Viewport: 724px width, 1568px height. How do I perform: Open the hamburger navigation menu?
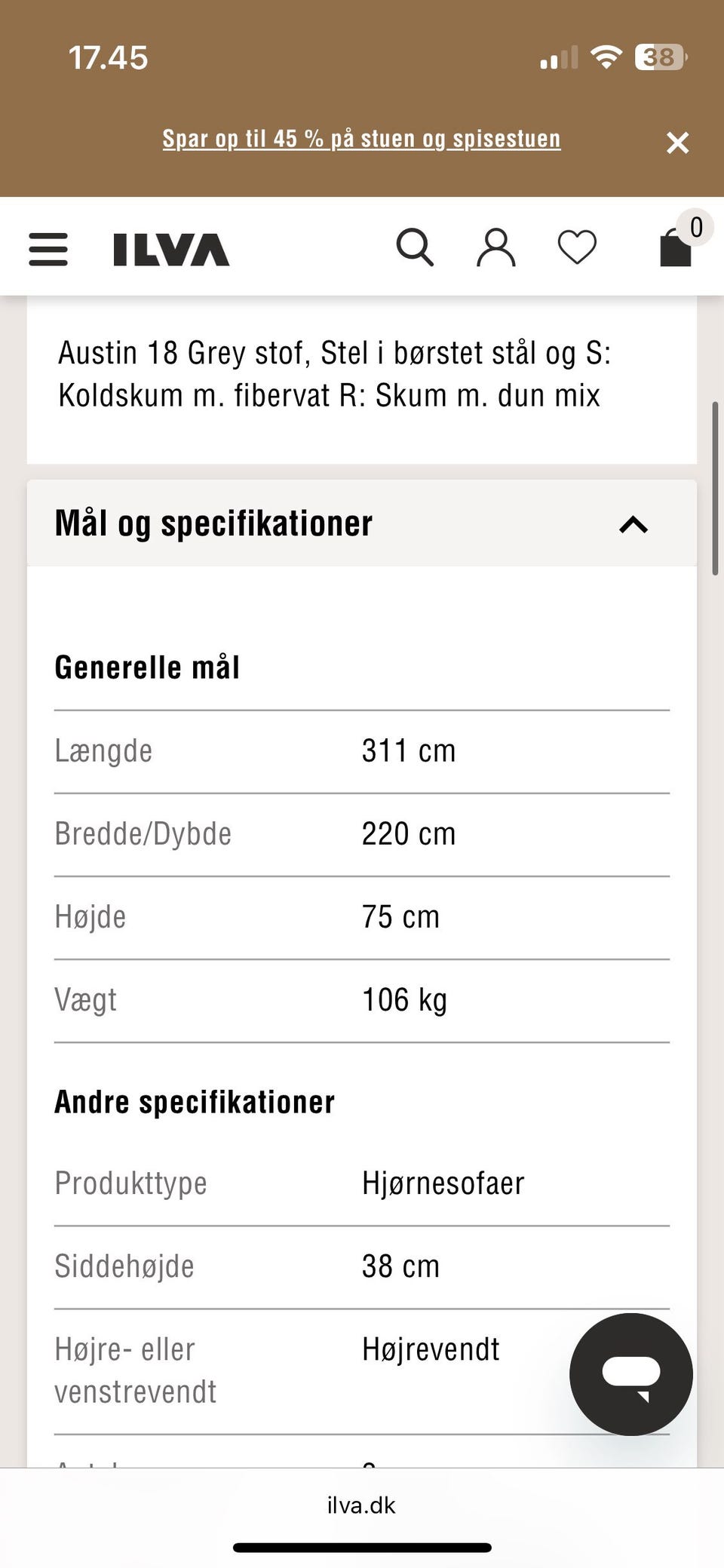point(48,250)
